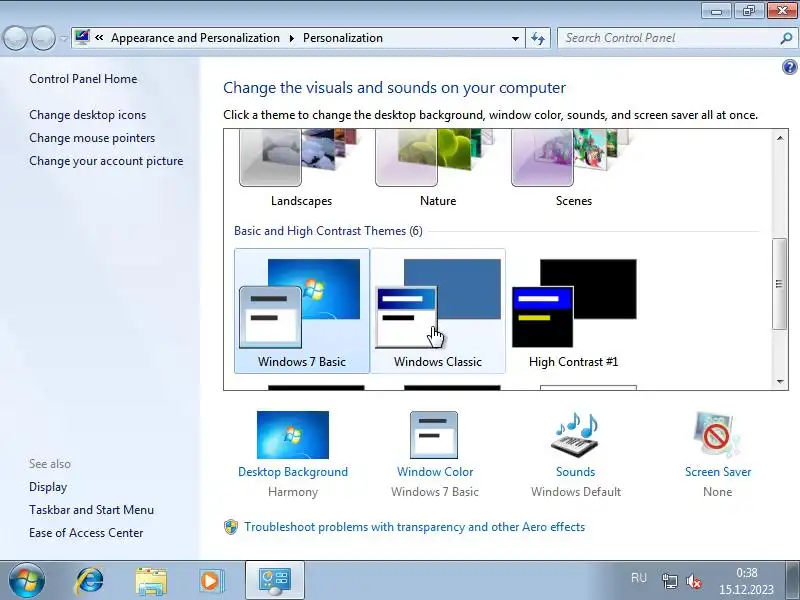This screenshot has height=600, width=800.
Task: Minimize the Personalization window
Action: pyautogui.click(x=717, y=10)
